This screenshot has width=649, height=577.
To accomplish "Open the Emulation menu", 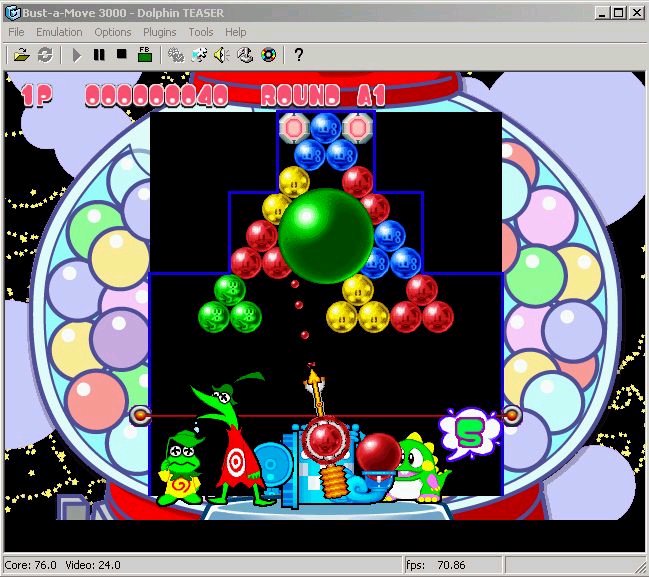I will tap(59, 32).
